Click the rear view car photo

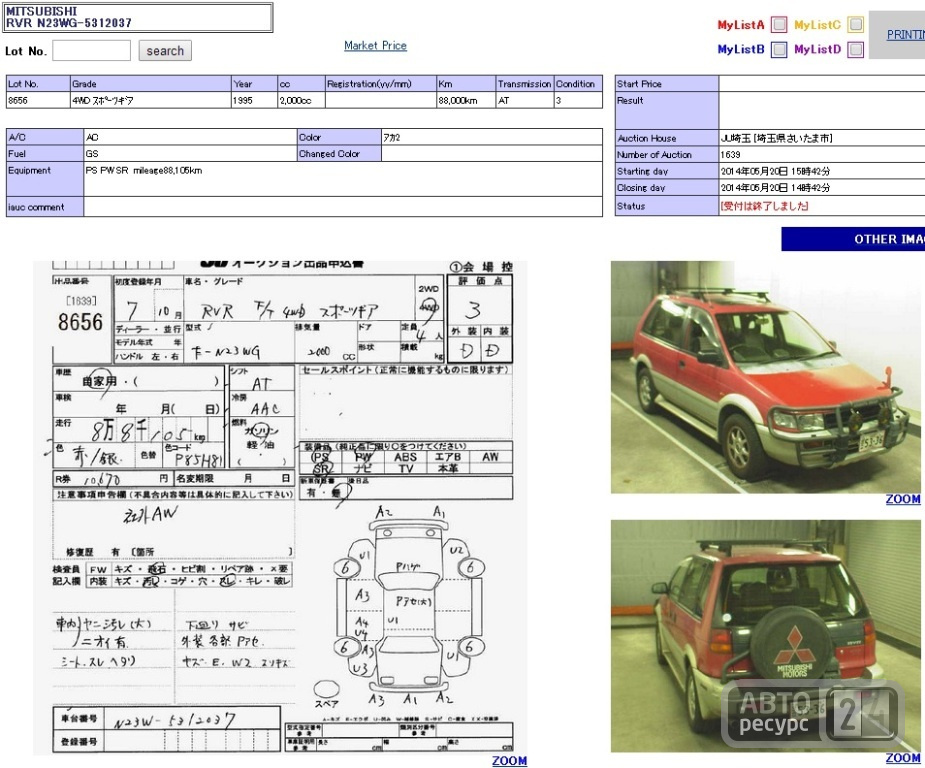(x=766, y=636)
